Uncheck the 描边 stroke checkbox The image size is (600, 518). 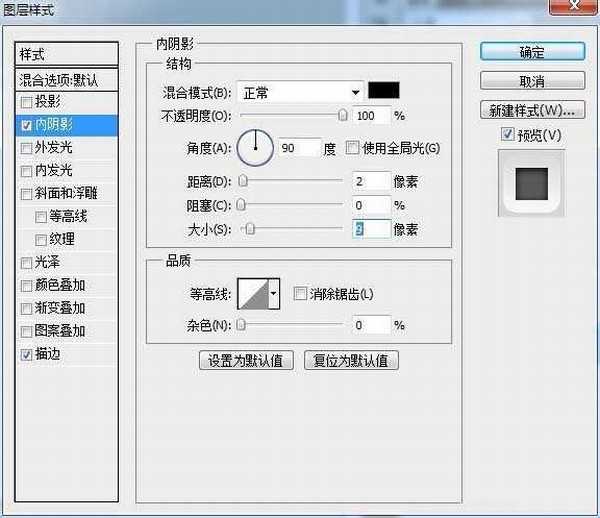[26, 355]
